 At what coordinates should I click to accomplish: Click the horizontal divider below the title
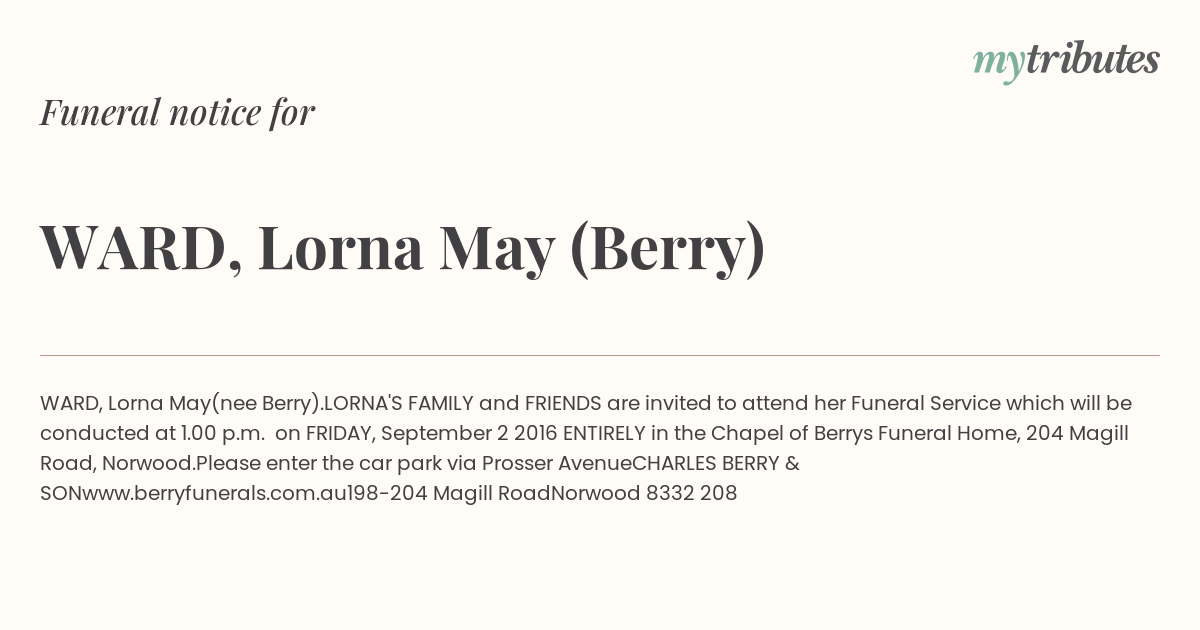tap(600, 355)
